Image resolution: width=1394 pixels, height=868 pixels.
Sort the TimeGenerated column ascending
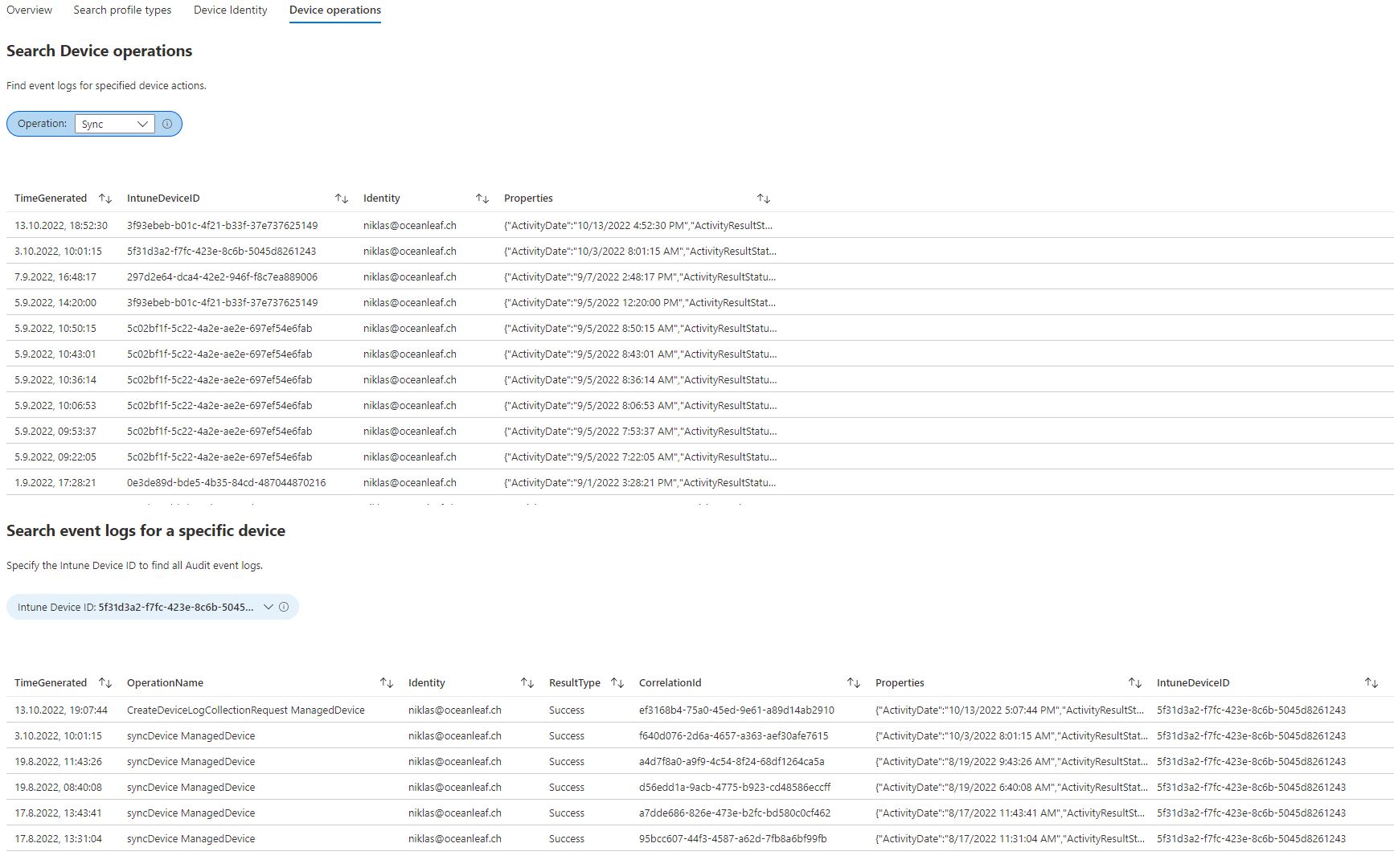pos(105,198)
